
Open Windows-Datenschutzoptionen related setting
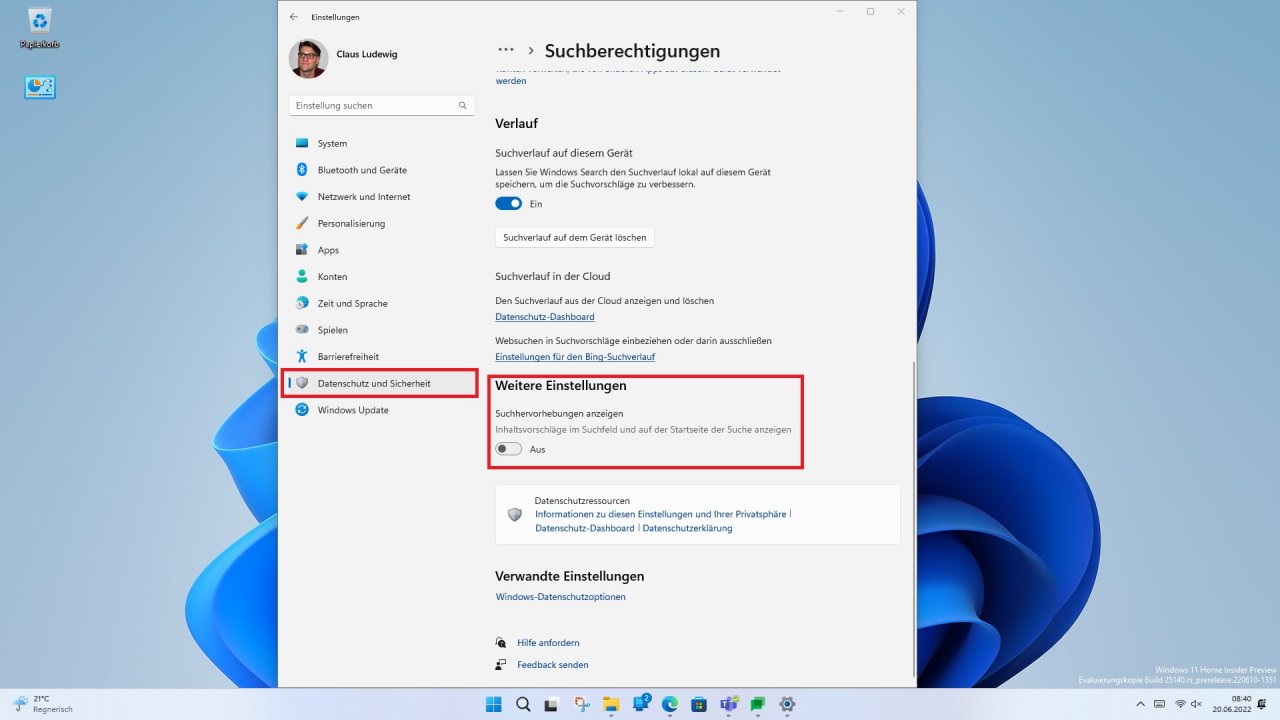click(561, 597)
